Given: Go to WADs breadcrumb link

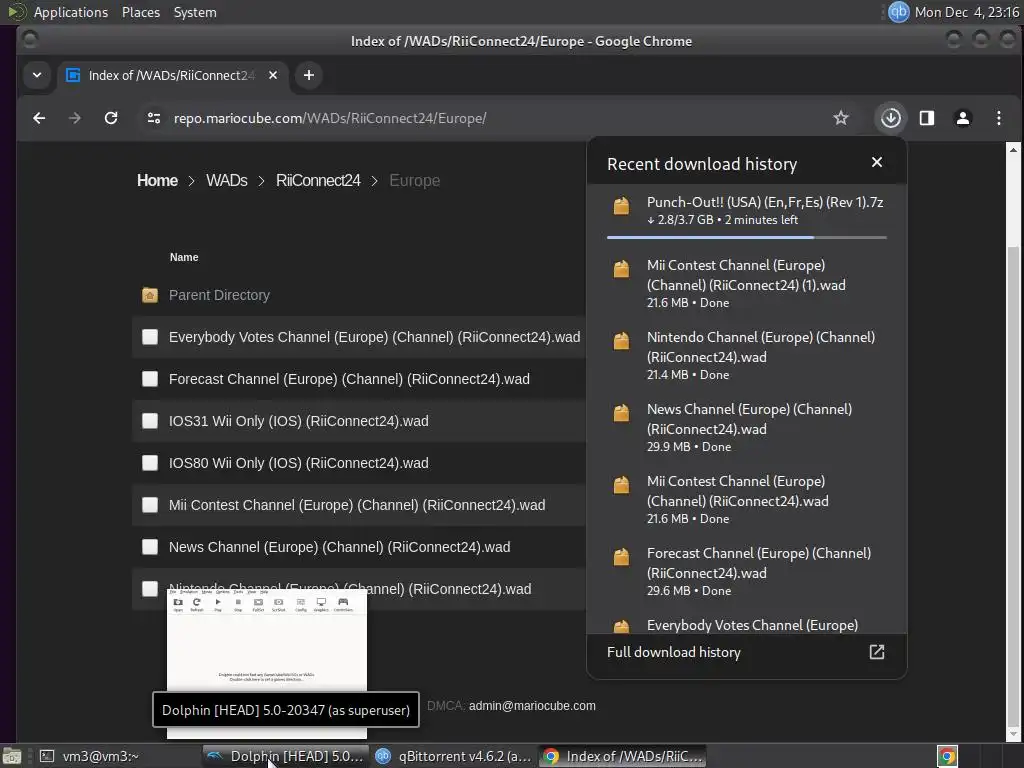Looking at the screenshot, I should pos(227,180).
